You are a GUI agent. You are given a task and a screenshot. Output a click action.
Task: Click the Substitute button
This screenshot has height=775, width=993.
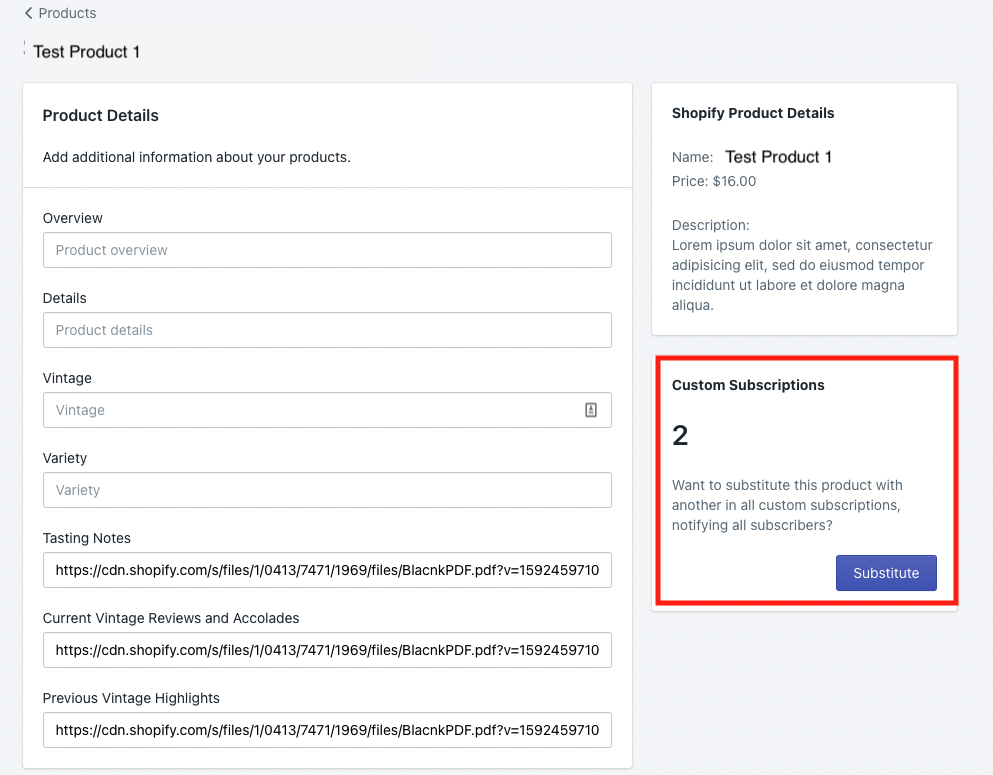886,573
